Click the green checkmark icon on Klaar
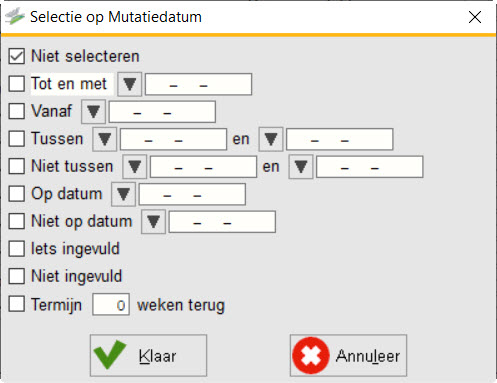This screenshot has width=497, height=383. (110, 355)
